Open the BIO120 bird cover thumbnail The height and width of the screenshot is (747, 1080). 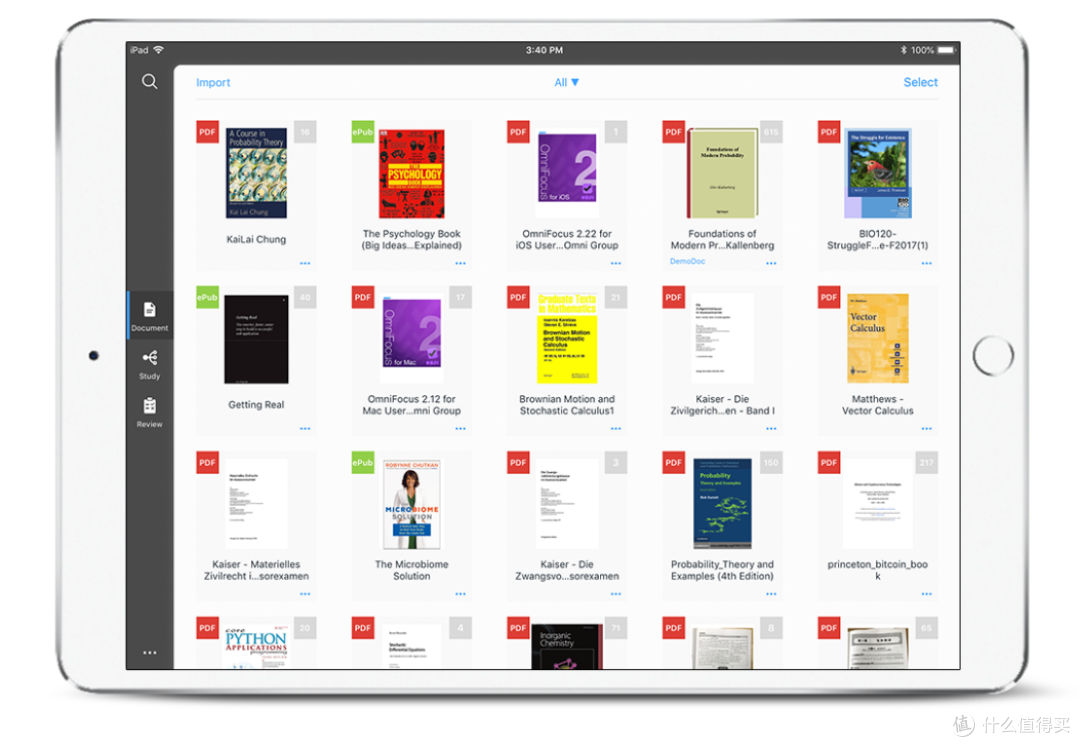coord(878,173)
